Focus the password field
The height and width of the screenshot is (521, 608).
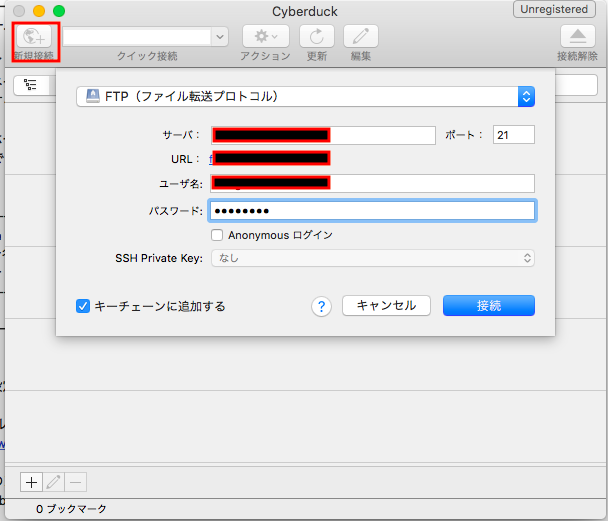click(372, 211)
